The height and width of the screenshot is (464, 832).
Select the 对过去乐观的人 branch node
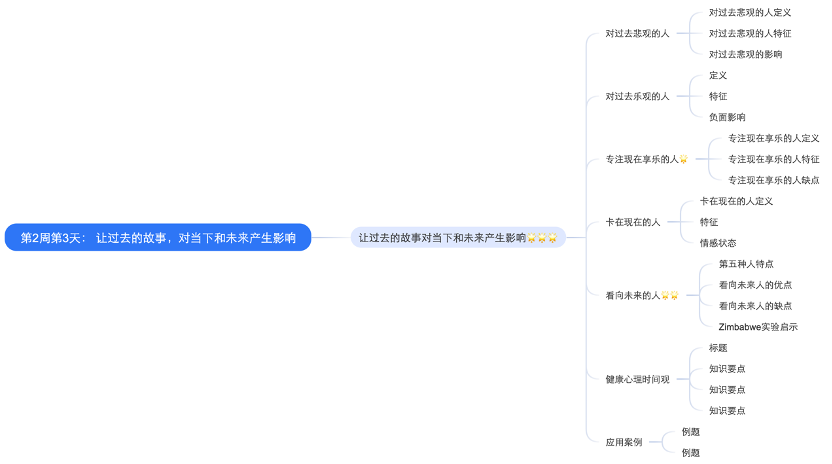(637, 96)
